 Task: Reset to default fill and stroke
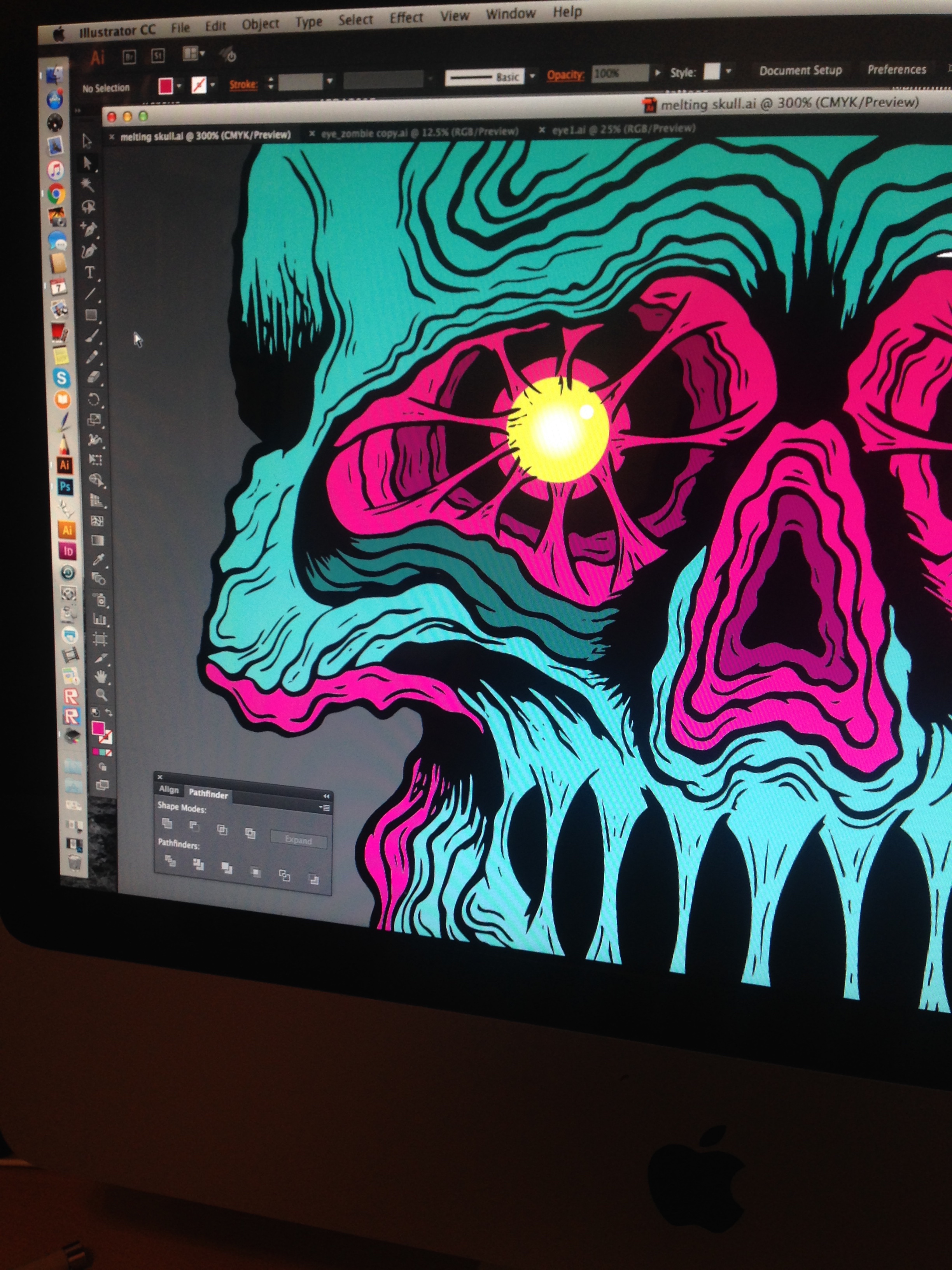tap(95, 712)
